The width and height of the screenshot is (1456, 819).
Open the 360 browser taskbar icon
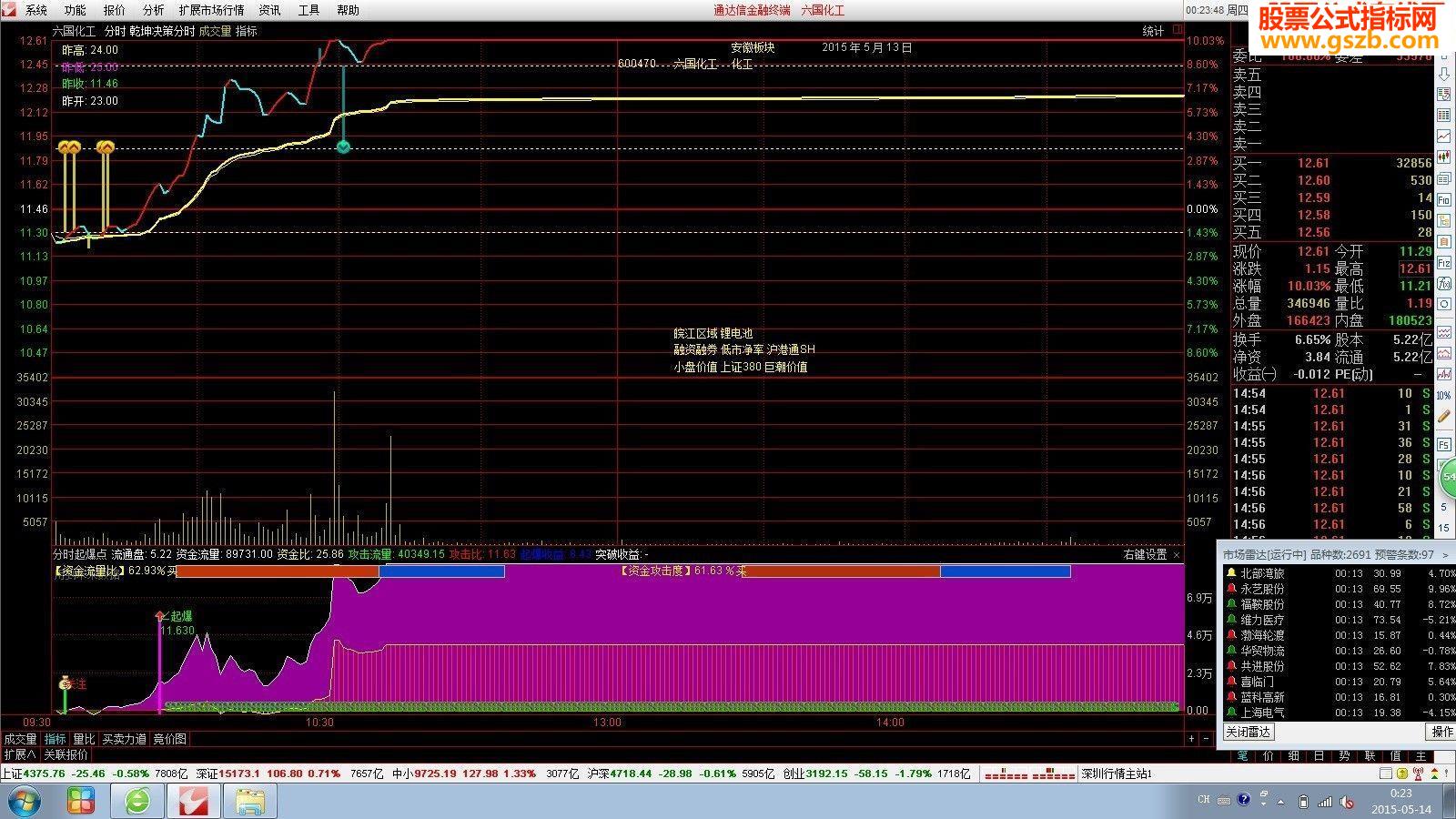point(137,802)
